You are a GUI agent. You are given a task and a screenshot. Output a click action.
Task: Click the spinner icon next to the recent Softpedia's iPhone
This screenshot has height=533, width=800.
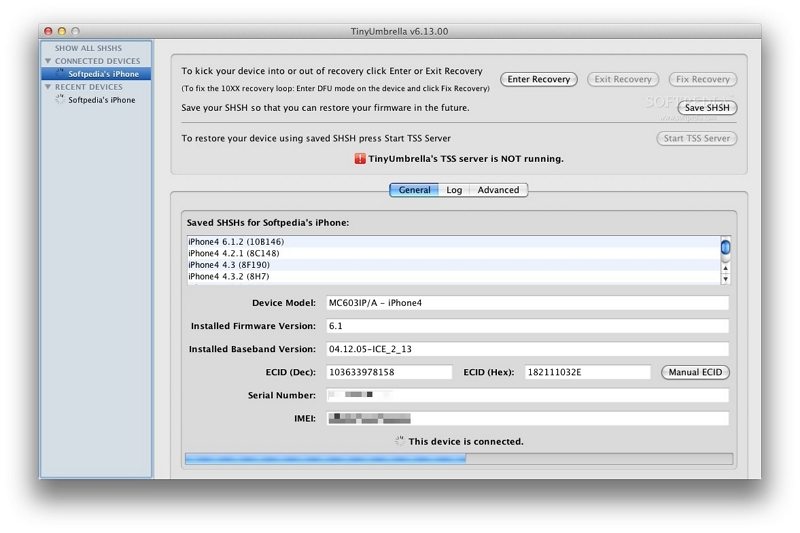[x=60, y=99]
